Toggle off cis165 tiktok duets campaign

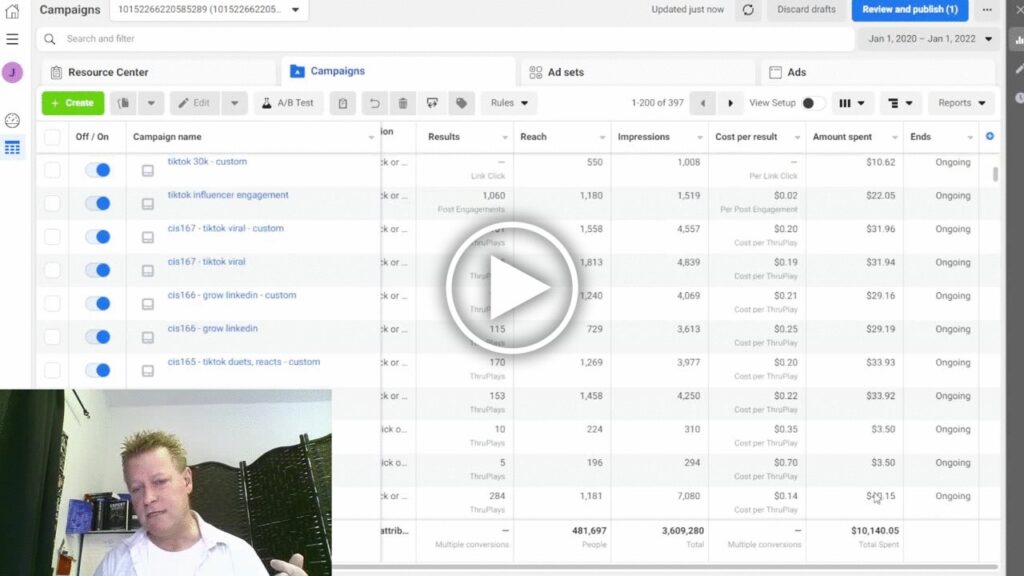pos(98,370)
